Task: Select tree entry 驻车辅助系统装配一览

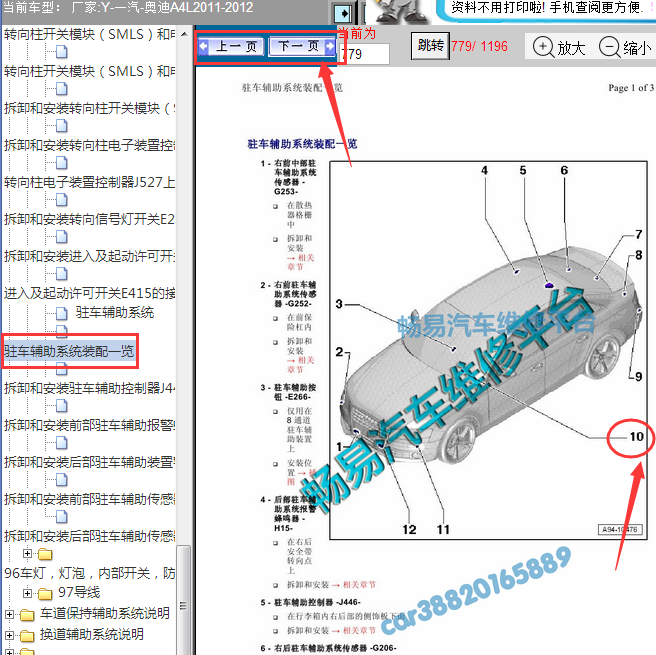Action: (x=69, y=351)
